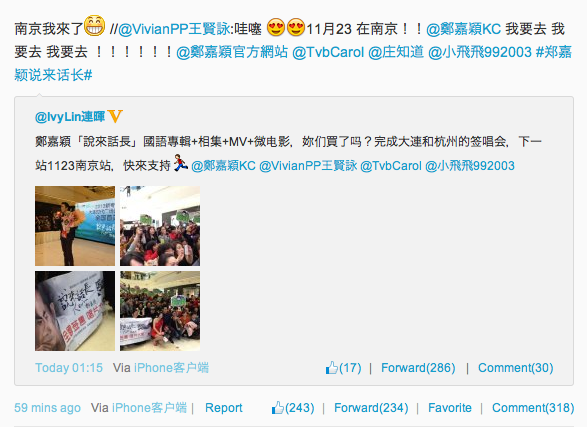Report this post
The width and height of the screenshot is (587, 427).
coord(223,408)
